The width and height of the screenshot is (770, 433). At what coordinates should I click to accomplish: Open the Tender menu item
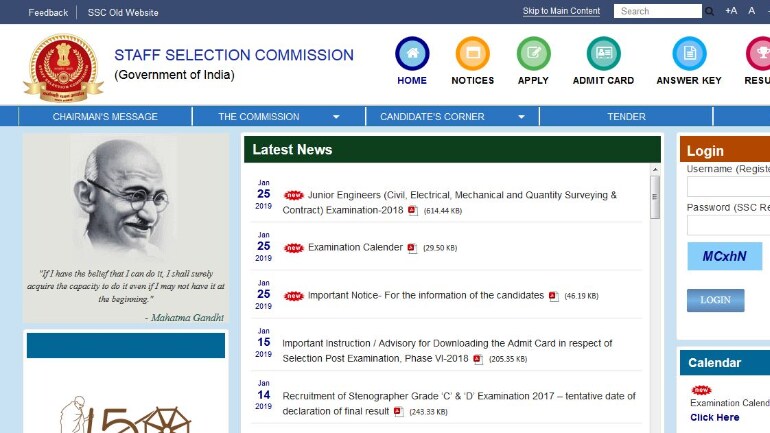pos(626,117)
